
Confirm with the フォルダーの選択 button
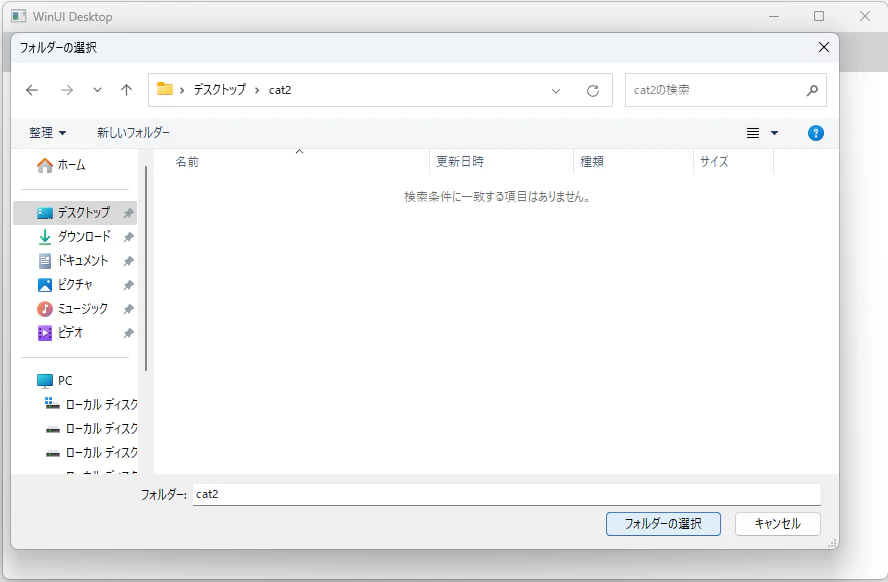663,524
